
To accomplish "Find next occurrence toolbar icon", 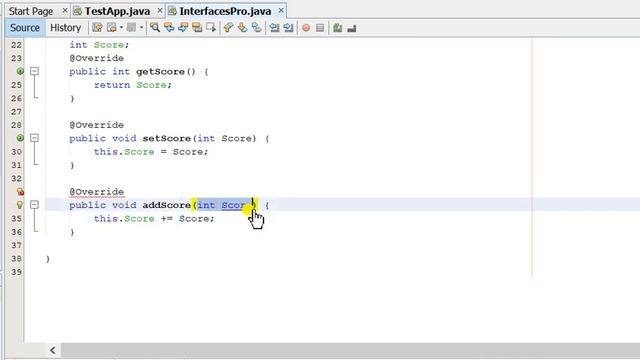I will [183, 28].
